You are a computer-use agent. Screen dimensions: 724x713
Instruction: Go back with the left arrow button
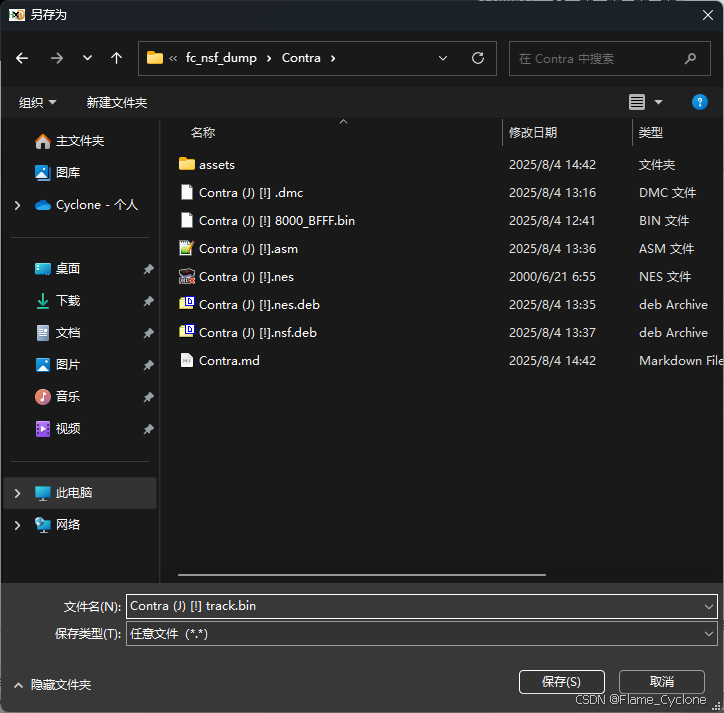(x=22, y=58)
